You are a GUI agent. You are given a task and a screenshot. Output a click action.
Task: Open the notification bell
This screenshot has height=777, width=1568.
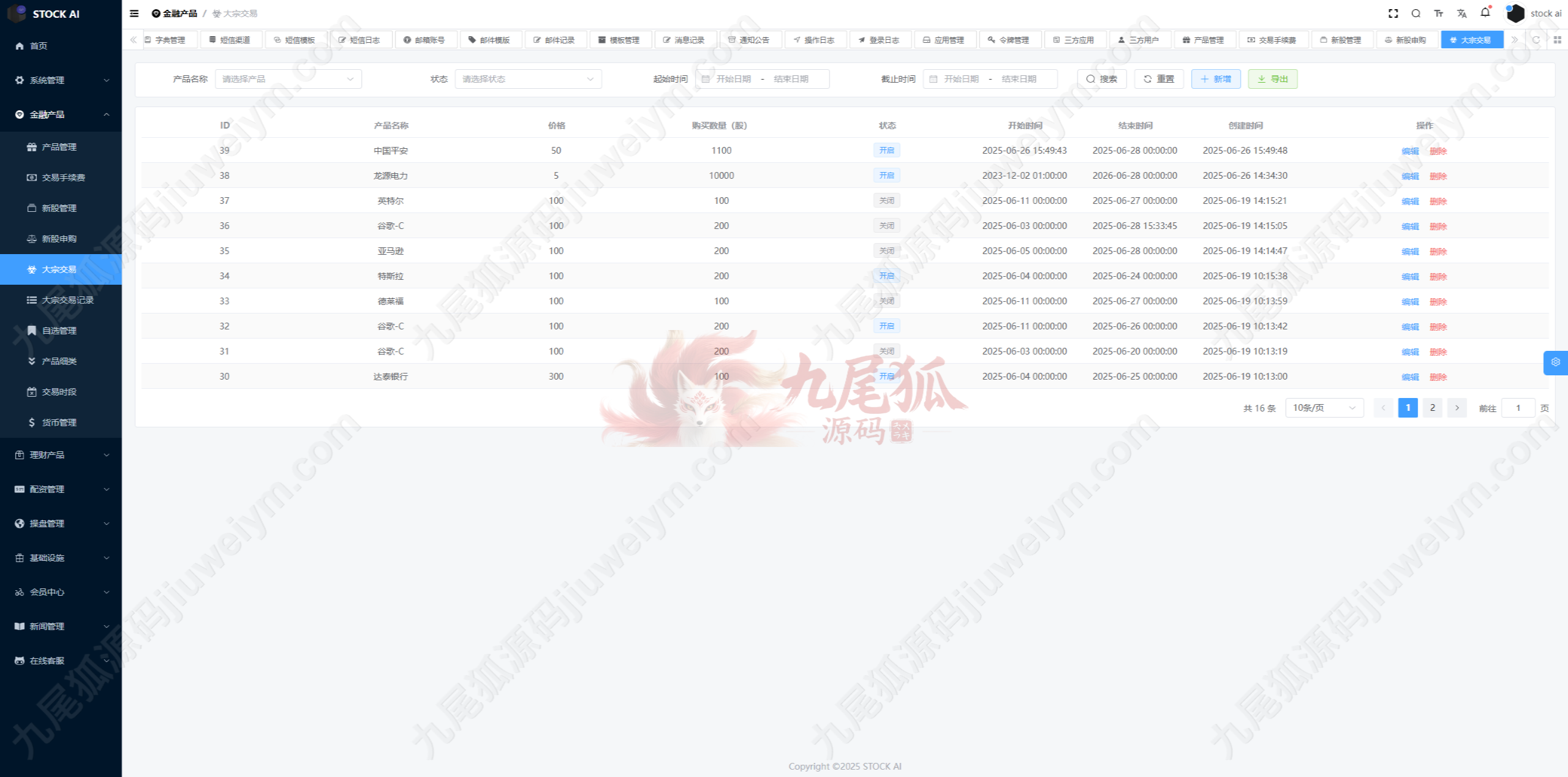pos(1485,13)
